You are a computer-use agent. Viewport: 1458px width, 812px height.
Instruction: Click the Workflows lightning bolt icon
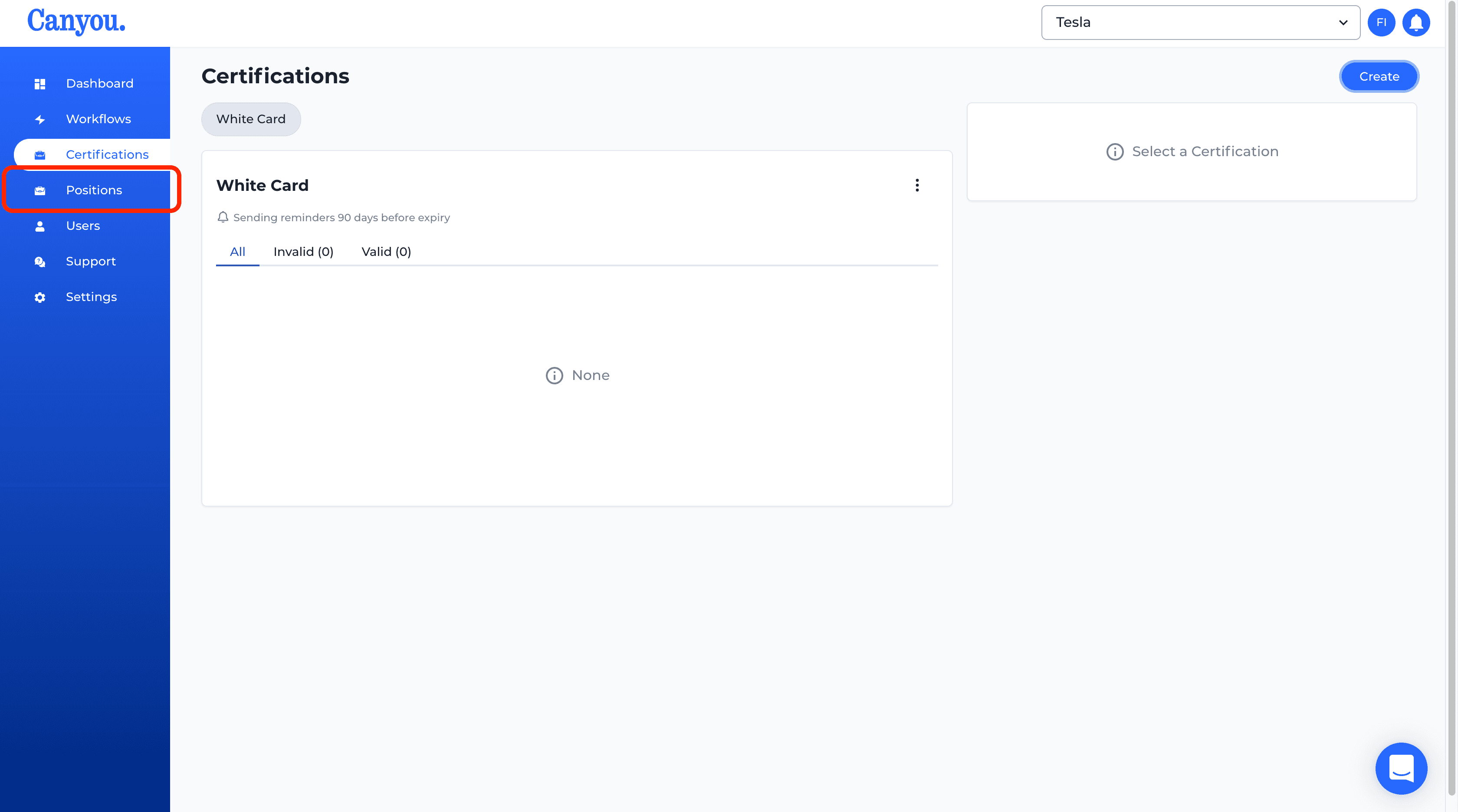39,119
